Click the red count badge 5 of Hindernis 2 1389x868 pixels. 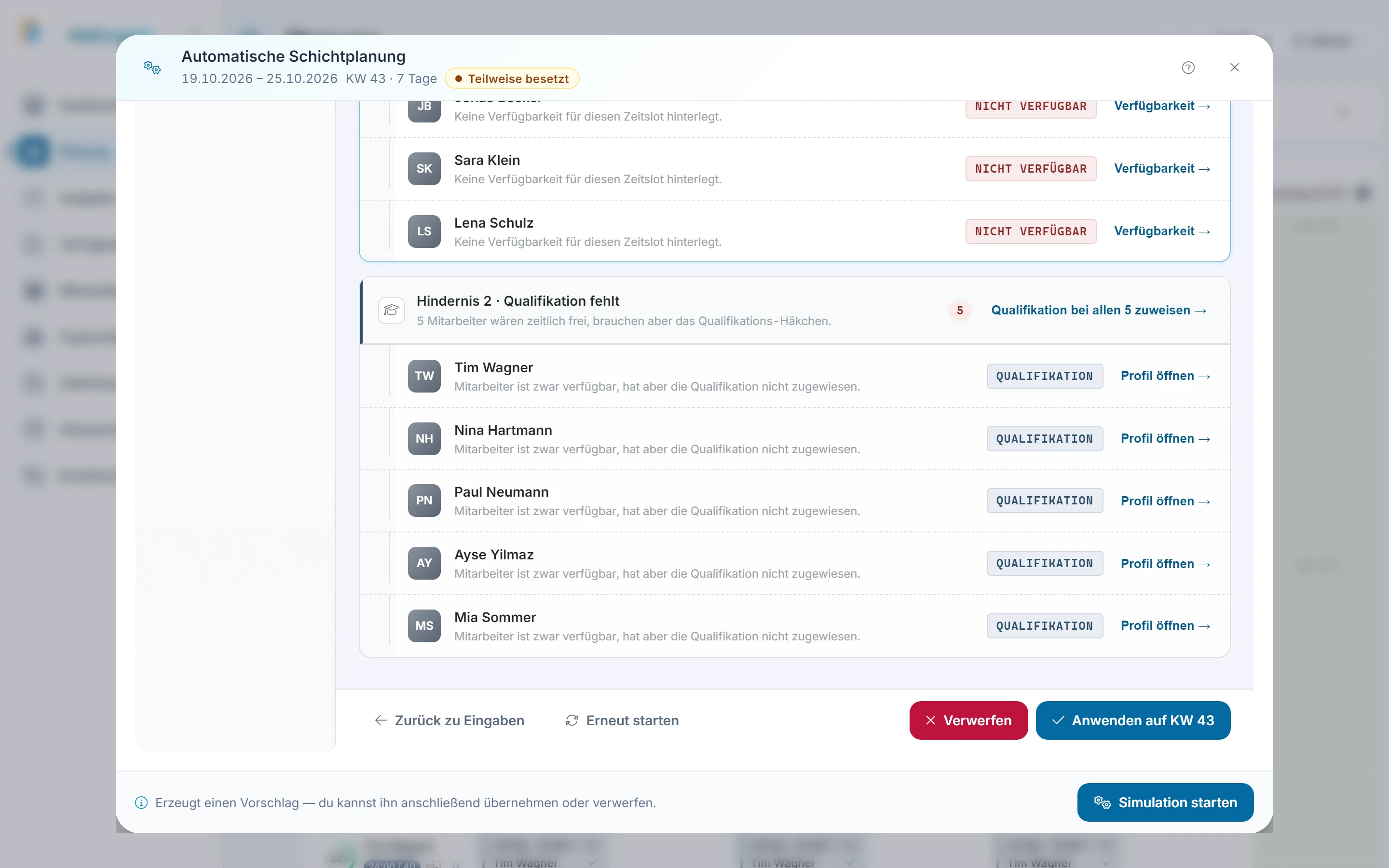coord(960,310)
